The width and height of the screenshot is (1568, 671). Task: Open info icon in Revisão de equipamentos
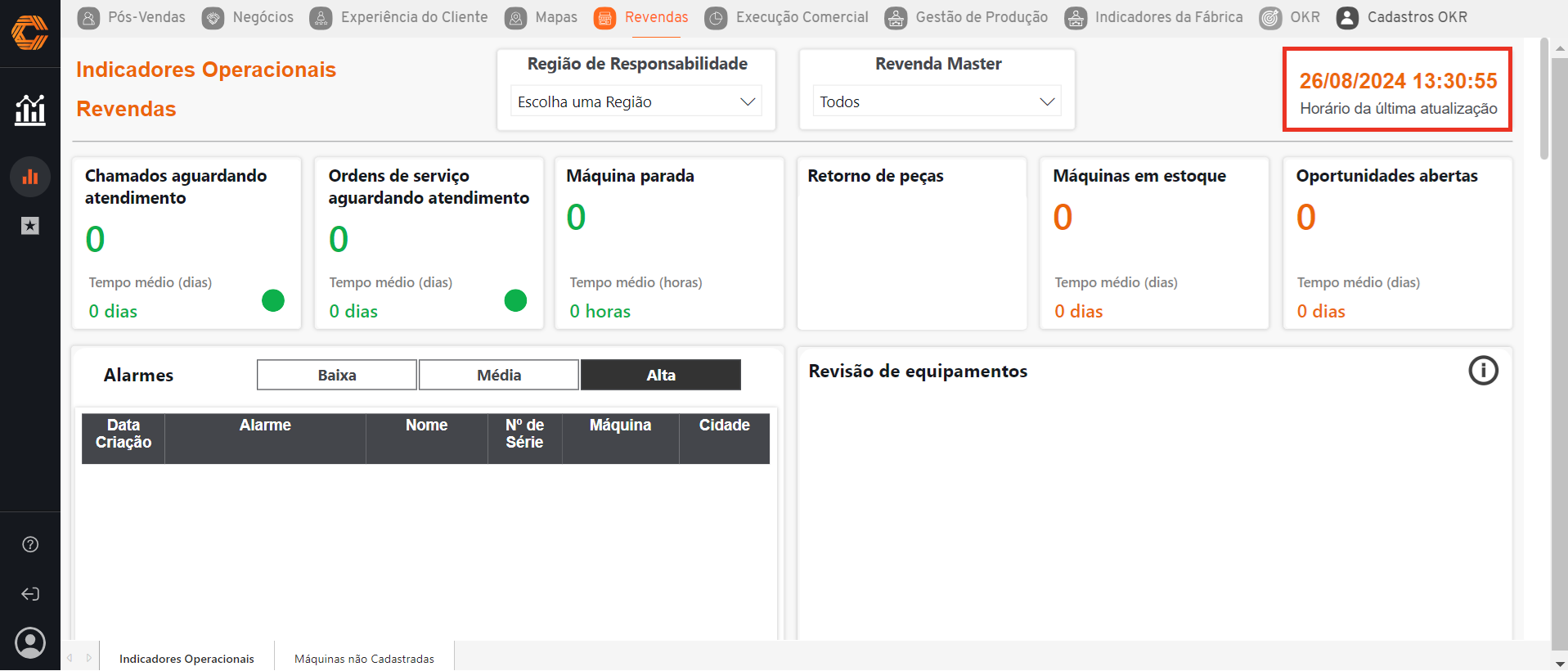pyautogui.click(x=1483, y=371)
